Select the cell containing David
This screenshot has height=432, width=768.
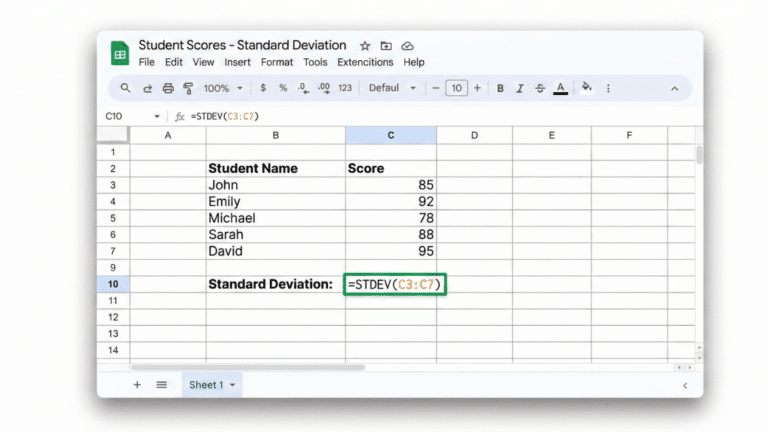276,251
